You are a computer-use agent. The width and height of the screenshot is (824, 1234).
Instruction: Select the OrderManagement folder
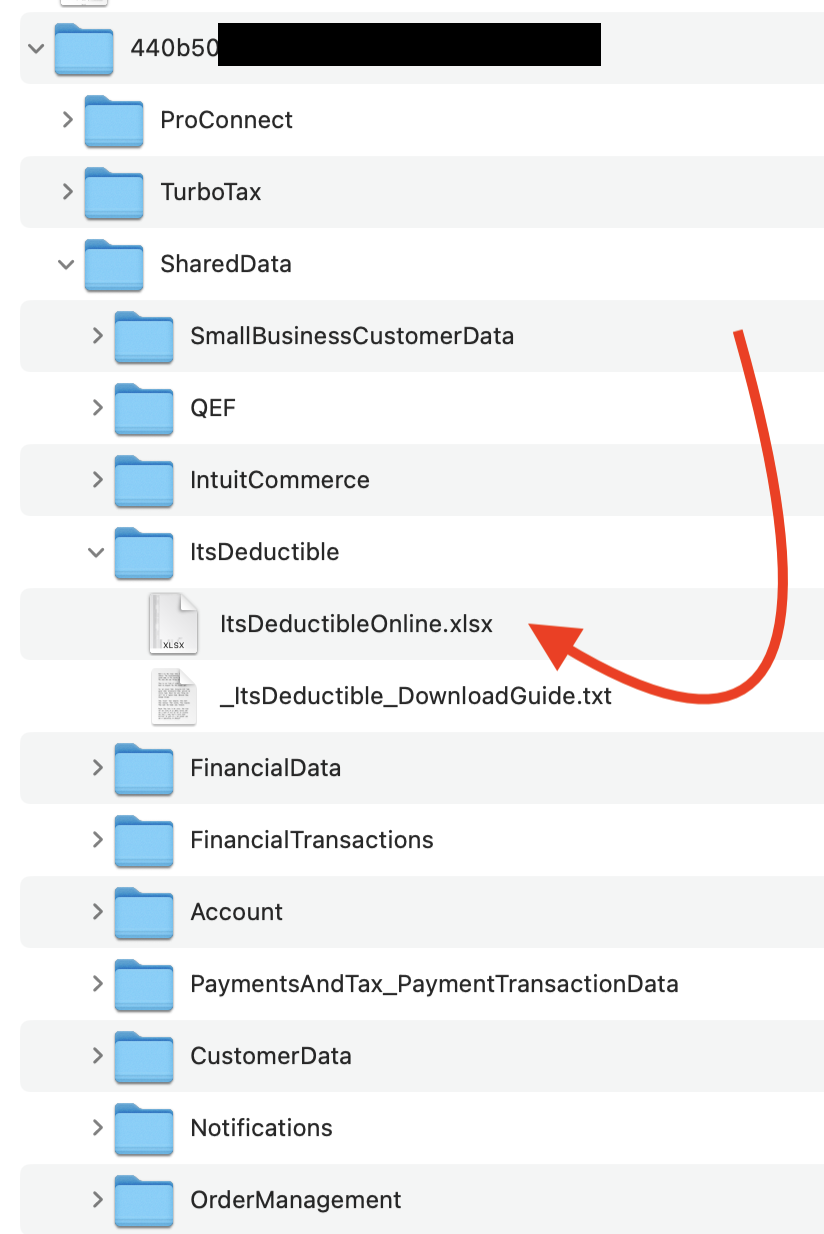[x=295, y=1199]
